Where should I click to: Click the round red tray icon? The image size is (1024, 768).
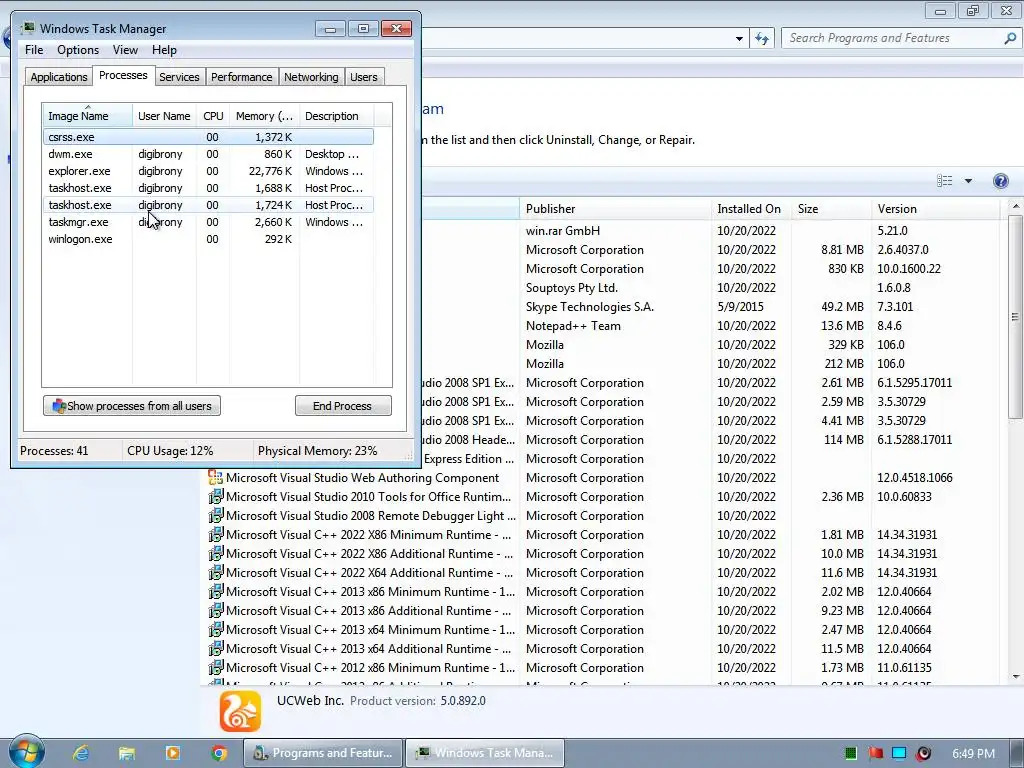(923, 753)
